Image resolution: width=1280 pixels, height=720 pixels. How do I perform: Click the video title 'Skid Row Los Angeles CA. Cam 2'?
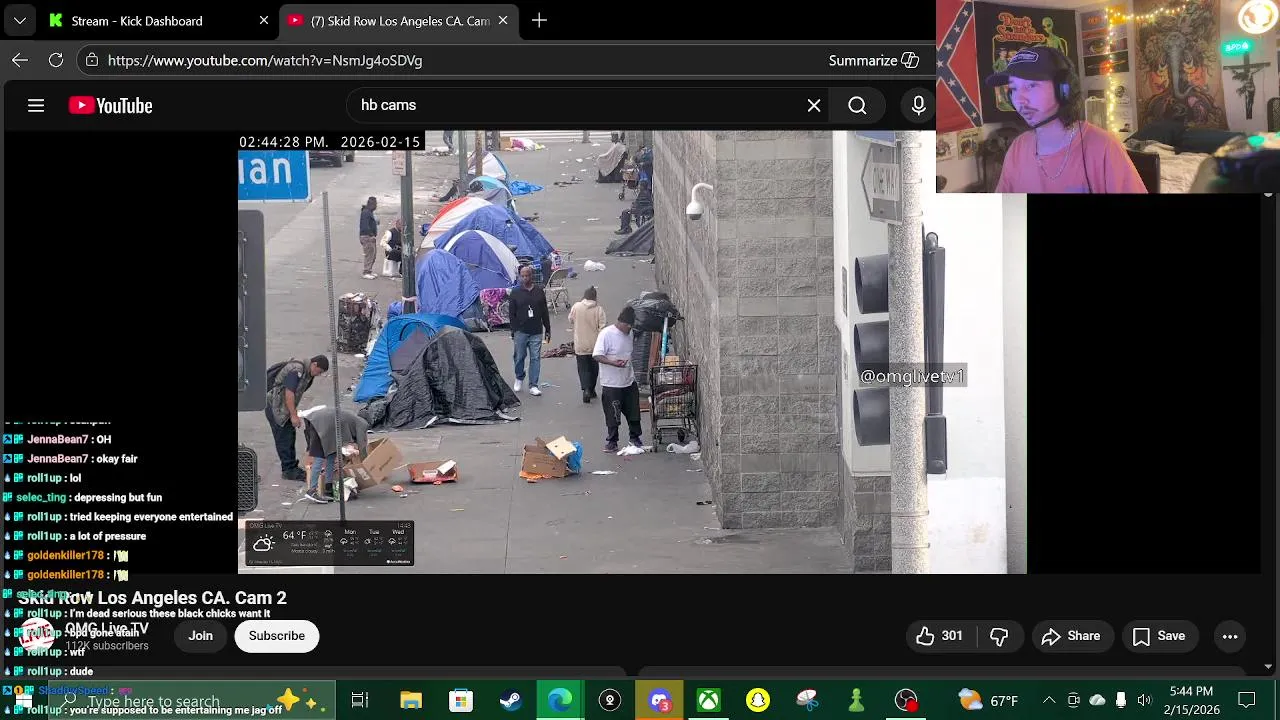coord(153,597)
